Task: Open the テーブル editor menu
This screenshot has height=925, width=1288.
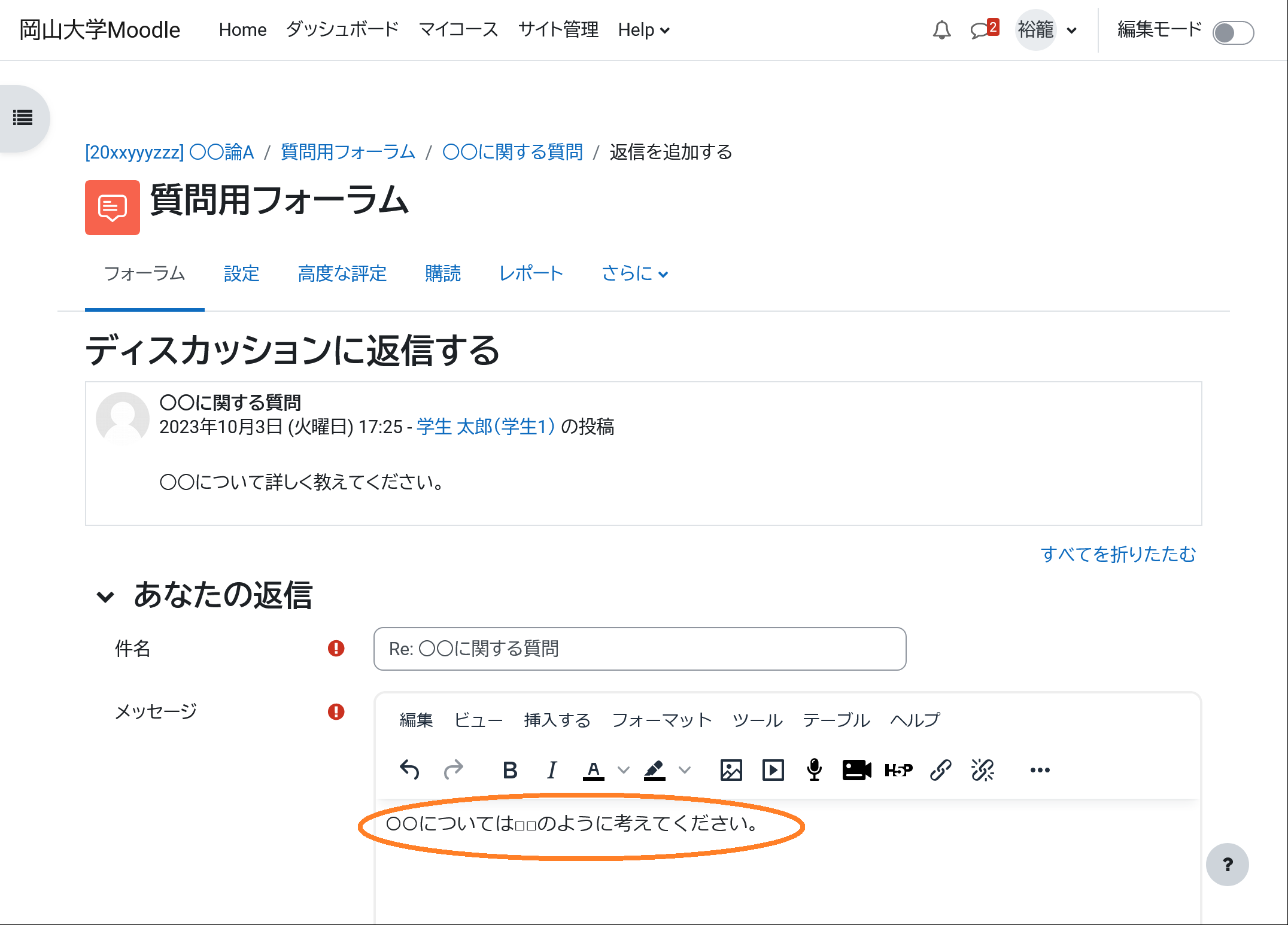Action: click(836, 720)
